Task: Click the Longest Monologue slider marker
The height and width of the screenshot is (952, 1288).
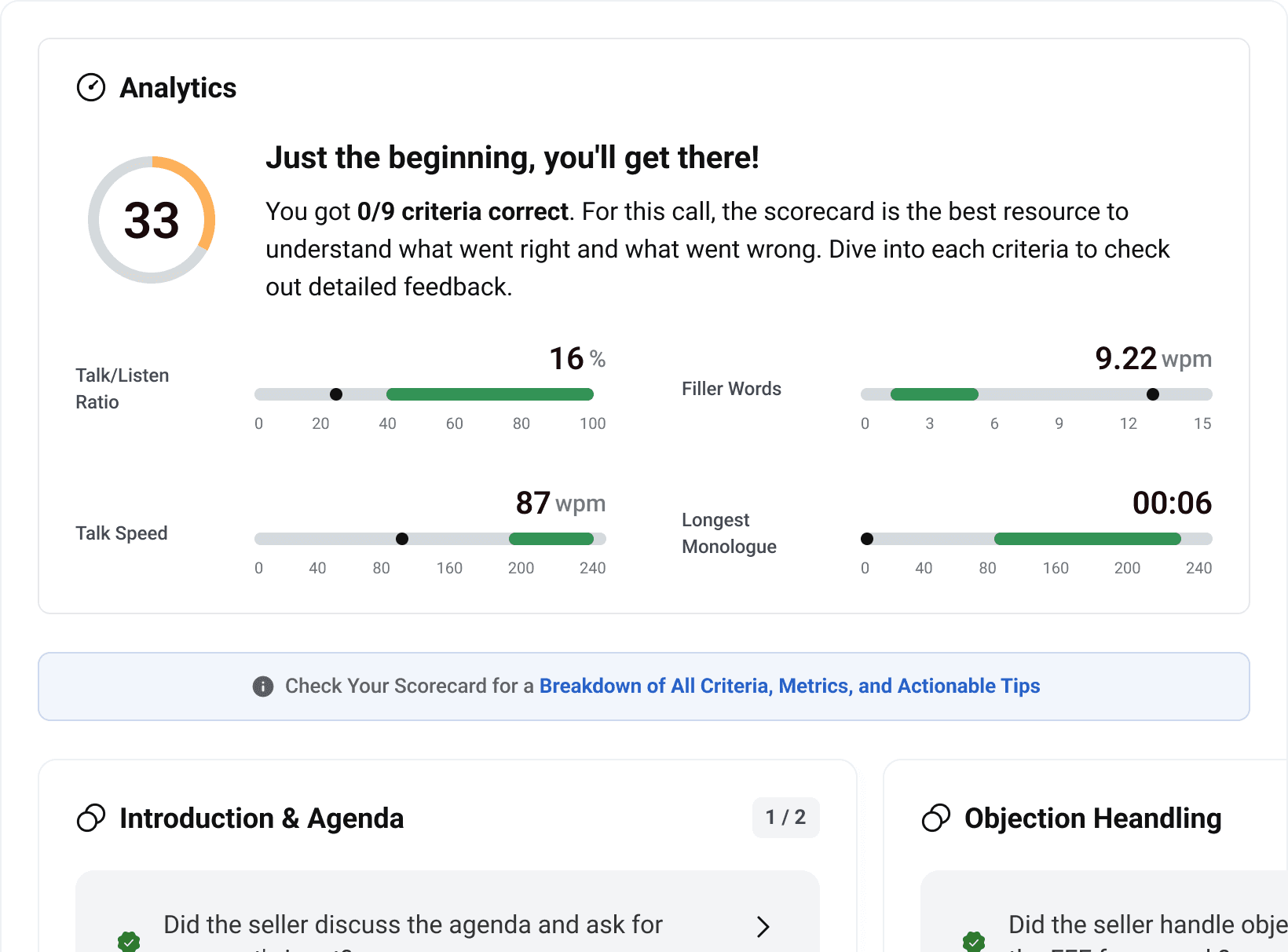Action: click(x=867, y=539)
